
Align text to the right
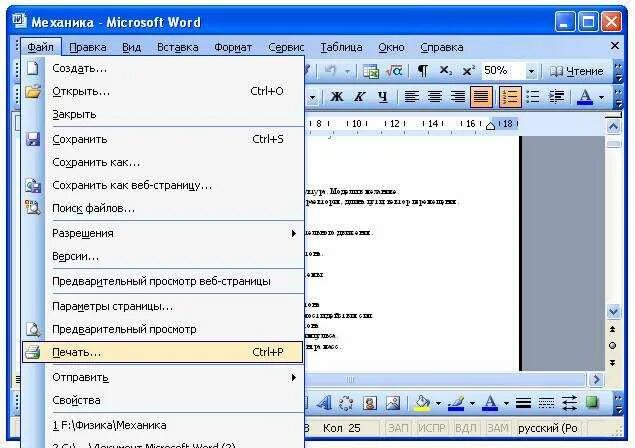coord(458,97)
